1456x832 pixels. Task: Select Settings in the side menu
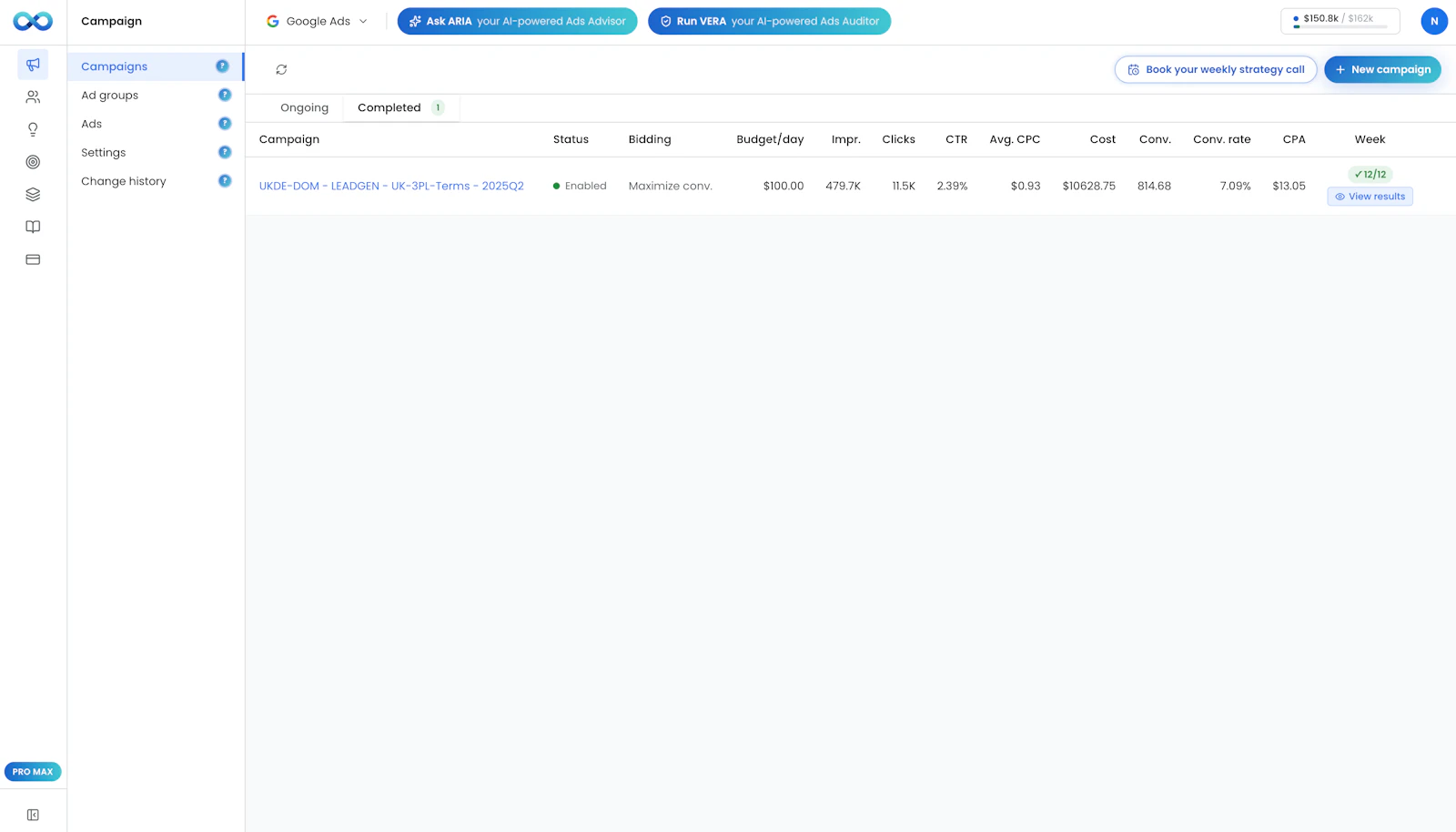point(155,152)
